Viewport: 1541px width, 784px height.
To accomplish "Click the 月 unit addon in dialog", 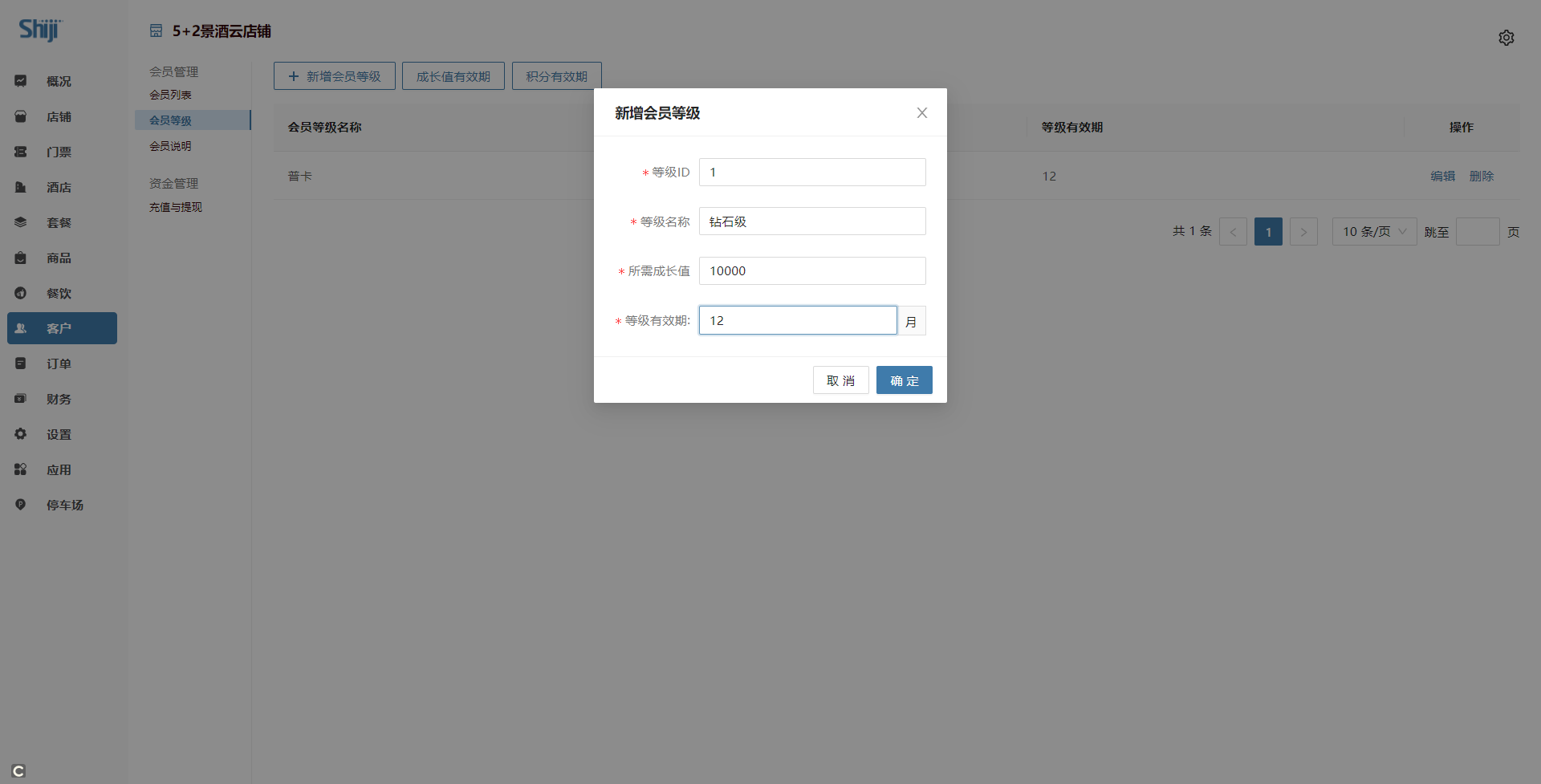I will [x=912, y=321].
